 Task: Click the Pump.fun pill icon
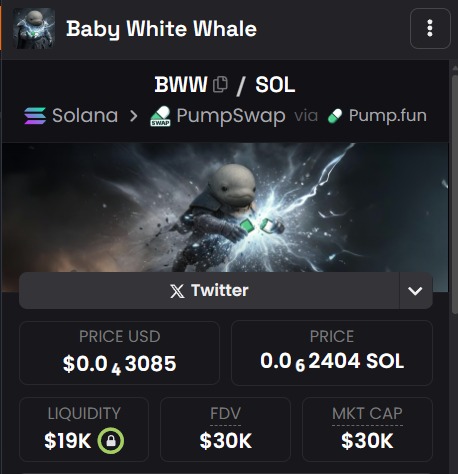(x=335, y=116)
